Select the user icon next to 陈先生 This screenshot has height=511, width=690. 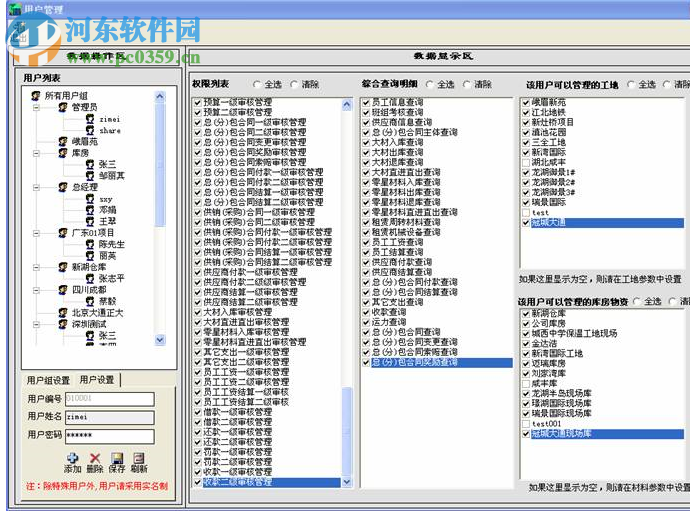pyautogui.click(x=90, y=244)
